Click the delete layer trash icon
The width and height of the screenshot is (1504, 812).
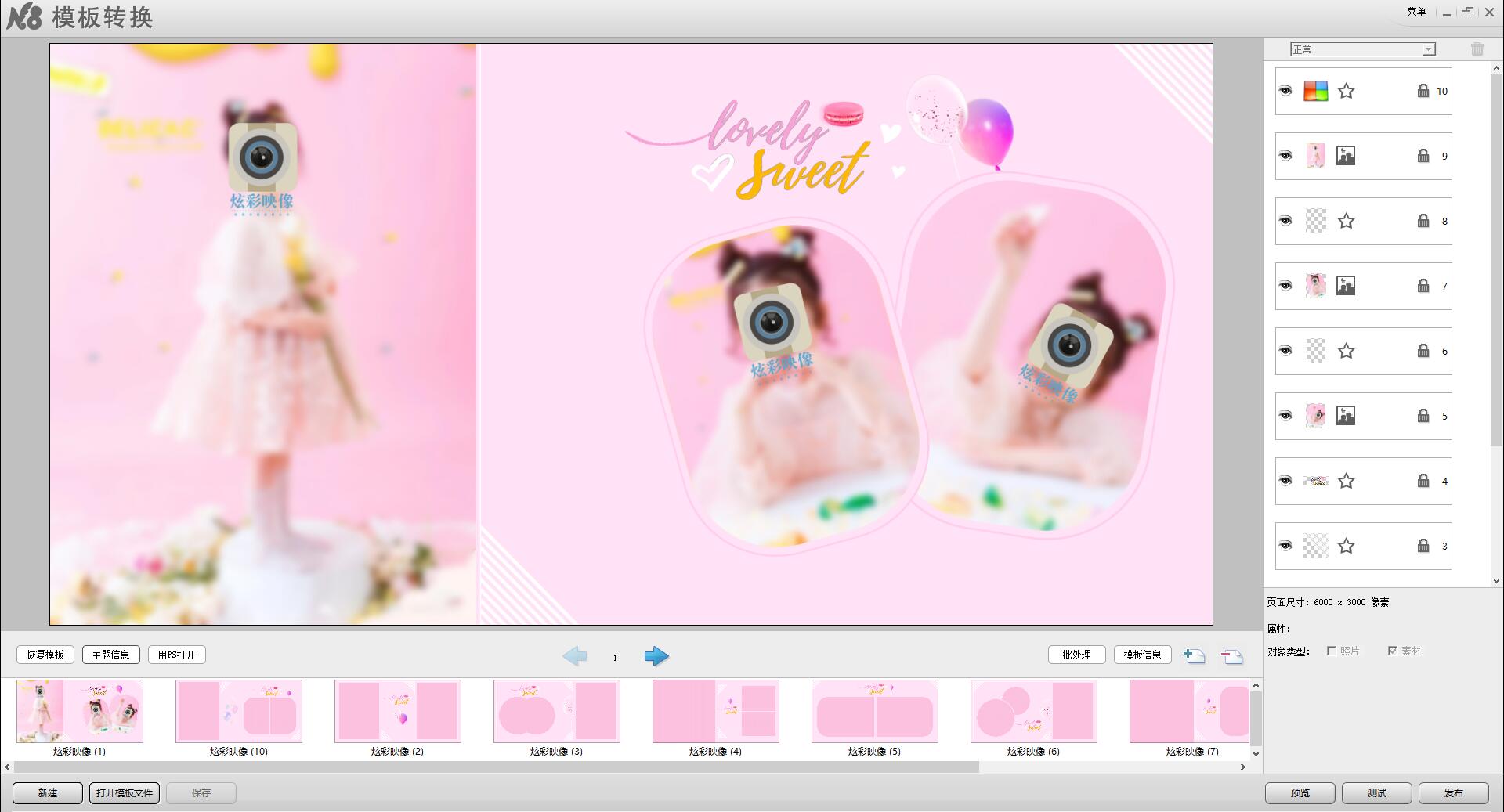point(1477,49)
